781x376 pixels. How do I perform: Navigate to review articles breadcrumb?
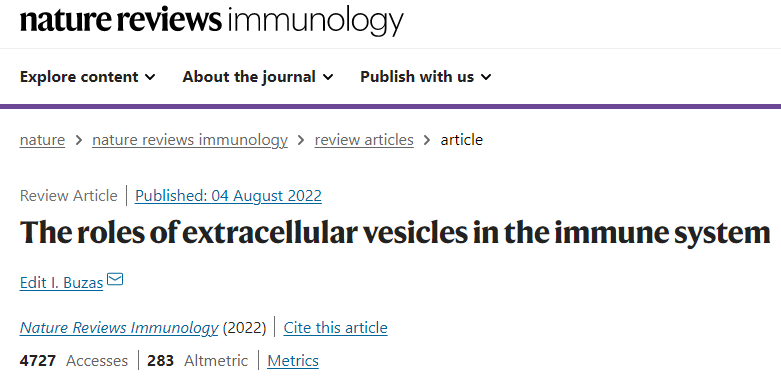pyautogui.click(x=364, y=140)
